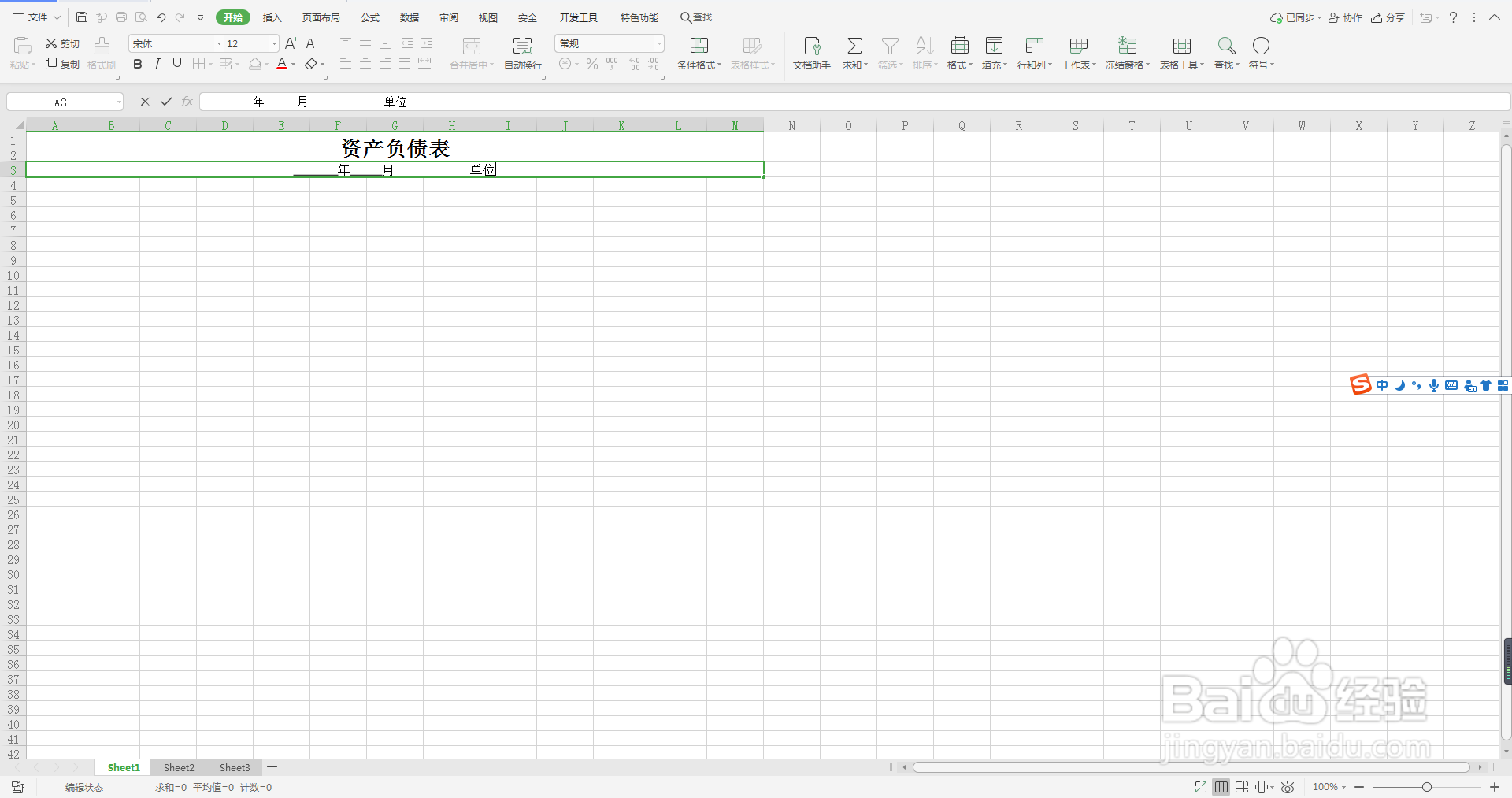Click 分享 share button

[x=1388, y=17]
